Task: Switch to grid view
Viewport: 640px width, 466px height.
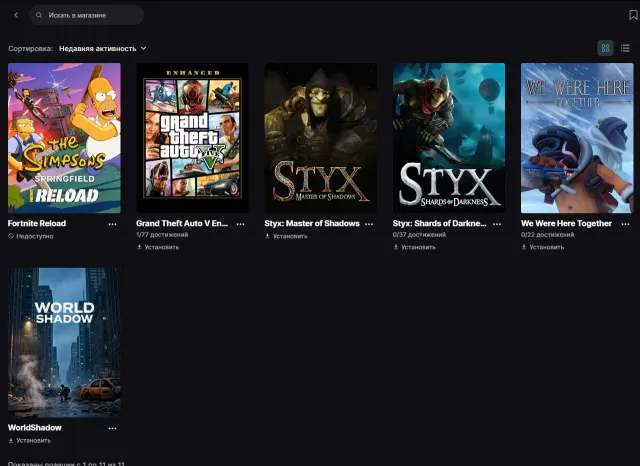Action: click(x=605, y=48)
